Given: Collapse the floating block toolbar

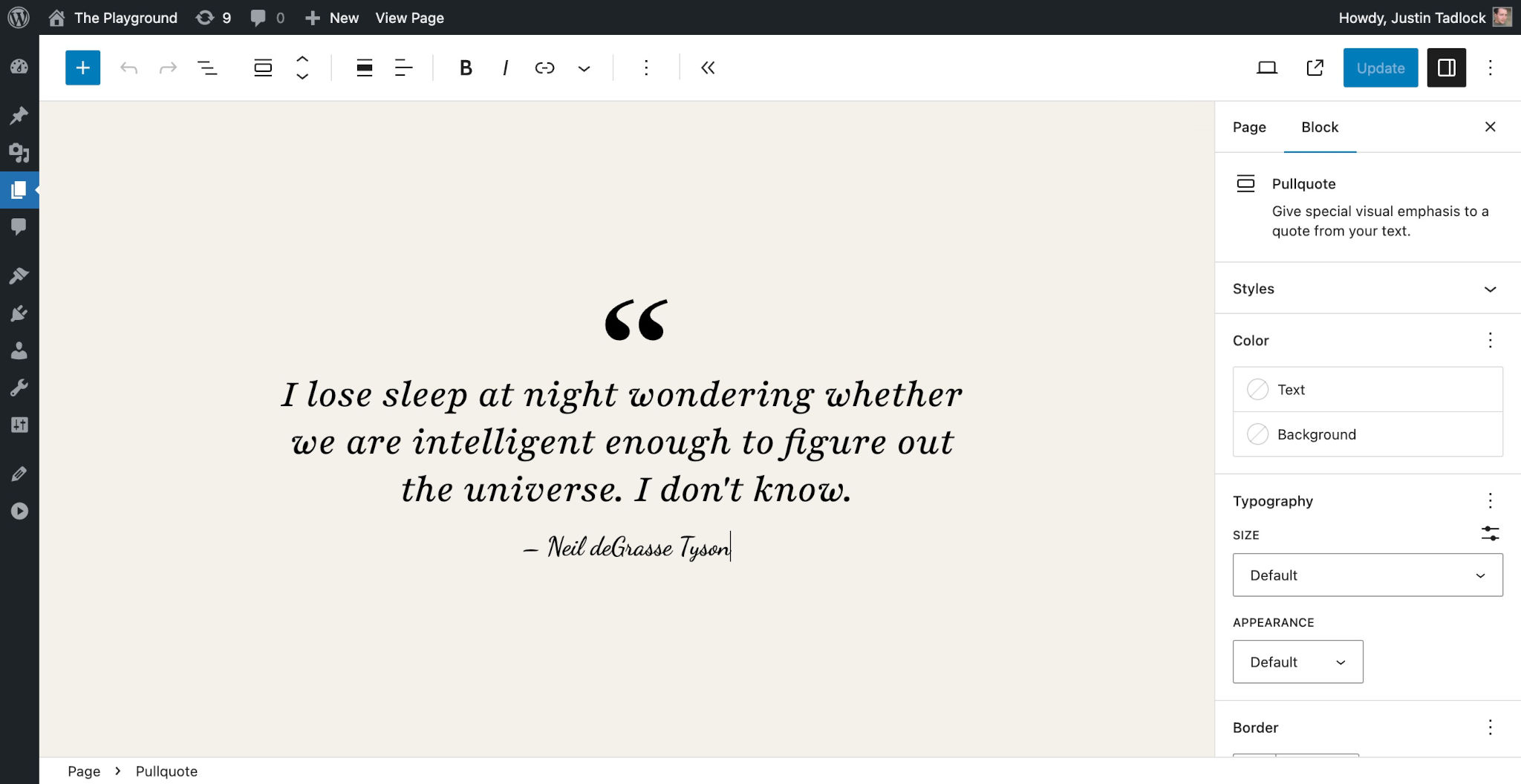Looking at the screenshot, I should point(708,68).
